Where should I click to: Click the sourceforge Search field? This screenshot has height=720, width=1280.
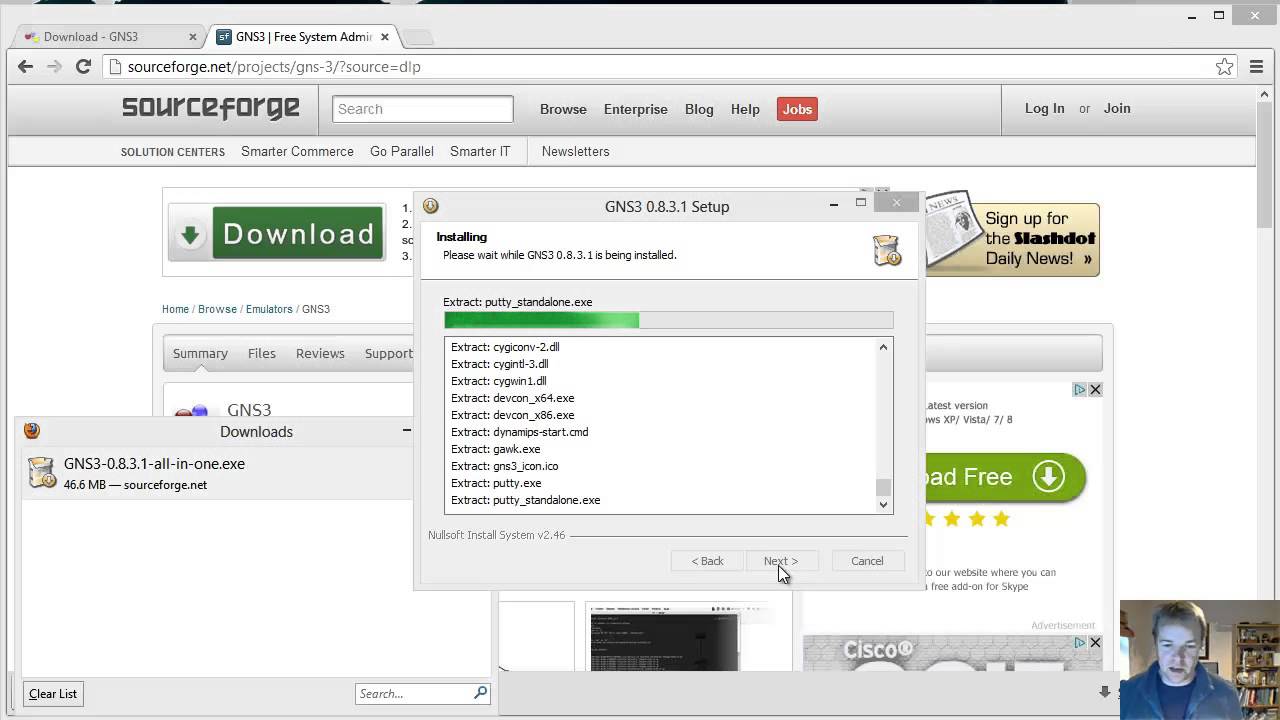[423, 109]
